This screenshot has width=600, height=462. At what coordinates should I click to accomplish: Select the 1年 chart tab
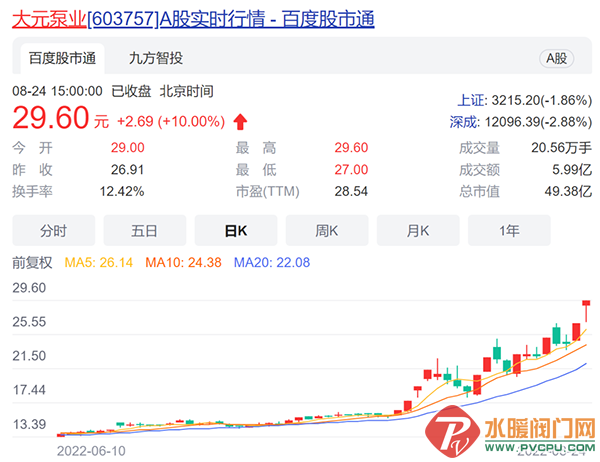coord(509,230)
